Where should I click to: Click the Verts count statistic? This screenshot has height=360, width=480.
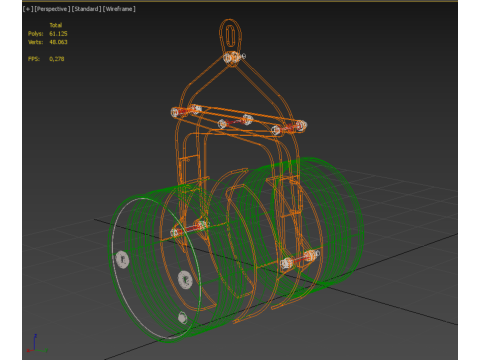[58, 42]
